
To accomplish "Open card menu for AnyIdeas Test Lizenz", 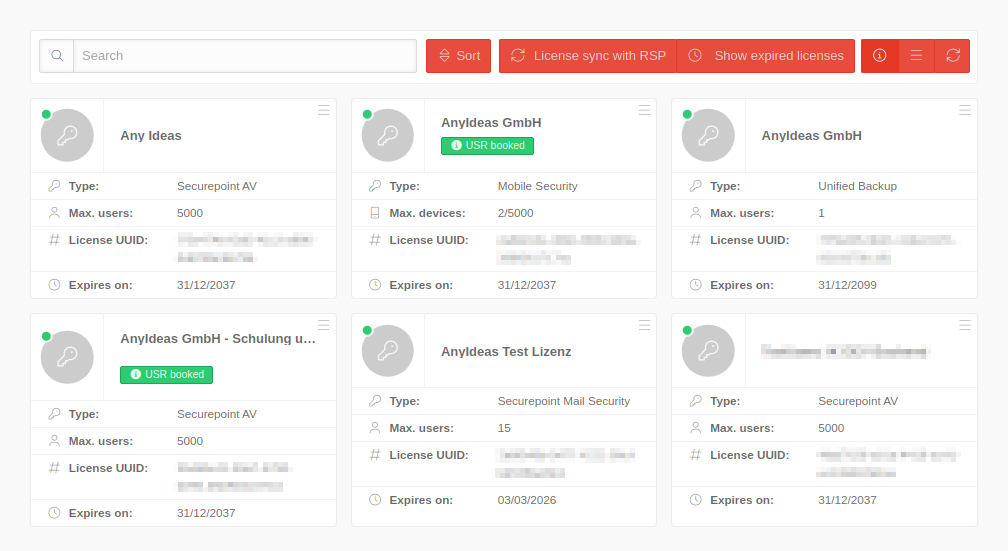I will [x=644, y=326].
